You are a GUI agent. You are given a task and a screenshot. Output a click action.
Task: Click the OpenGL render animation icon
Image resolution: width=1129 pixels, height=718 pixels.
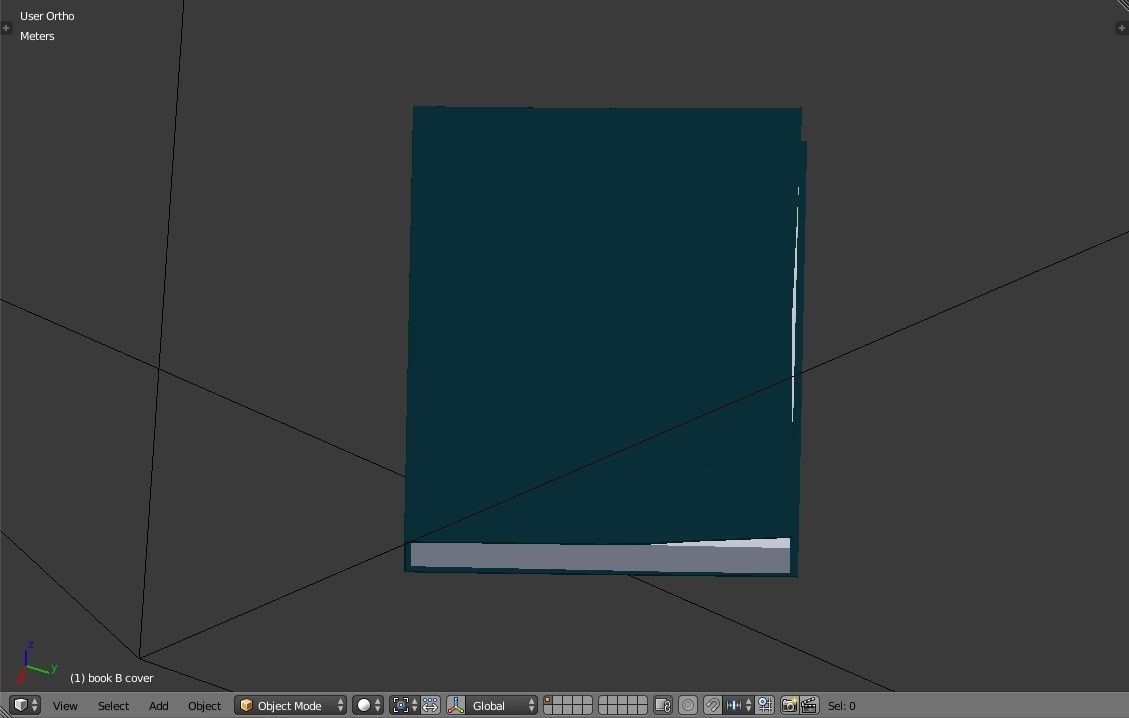(x=809, y=705)
